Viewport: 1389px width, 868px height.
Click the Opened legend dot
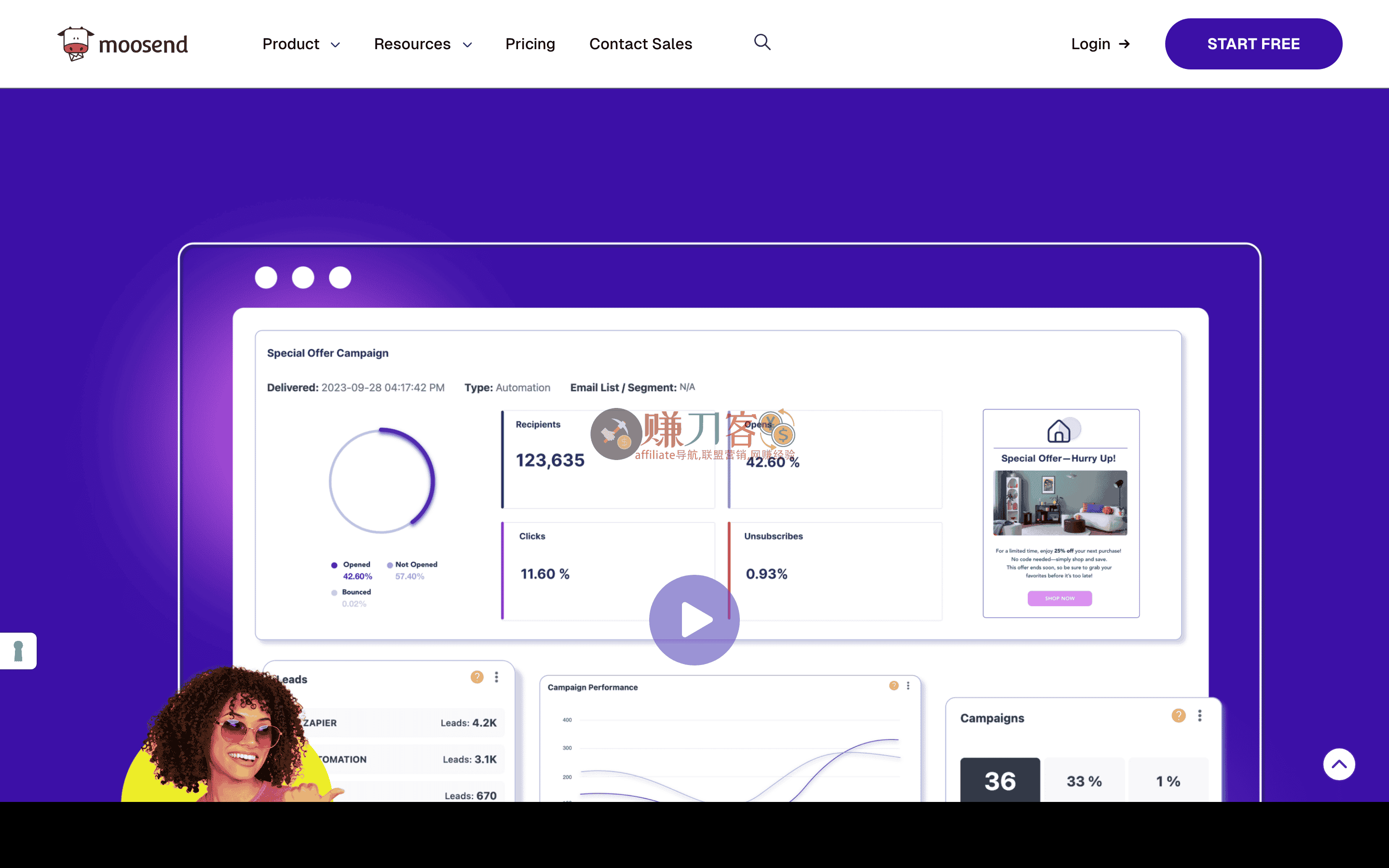coord(334,565)
